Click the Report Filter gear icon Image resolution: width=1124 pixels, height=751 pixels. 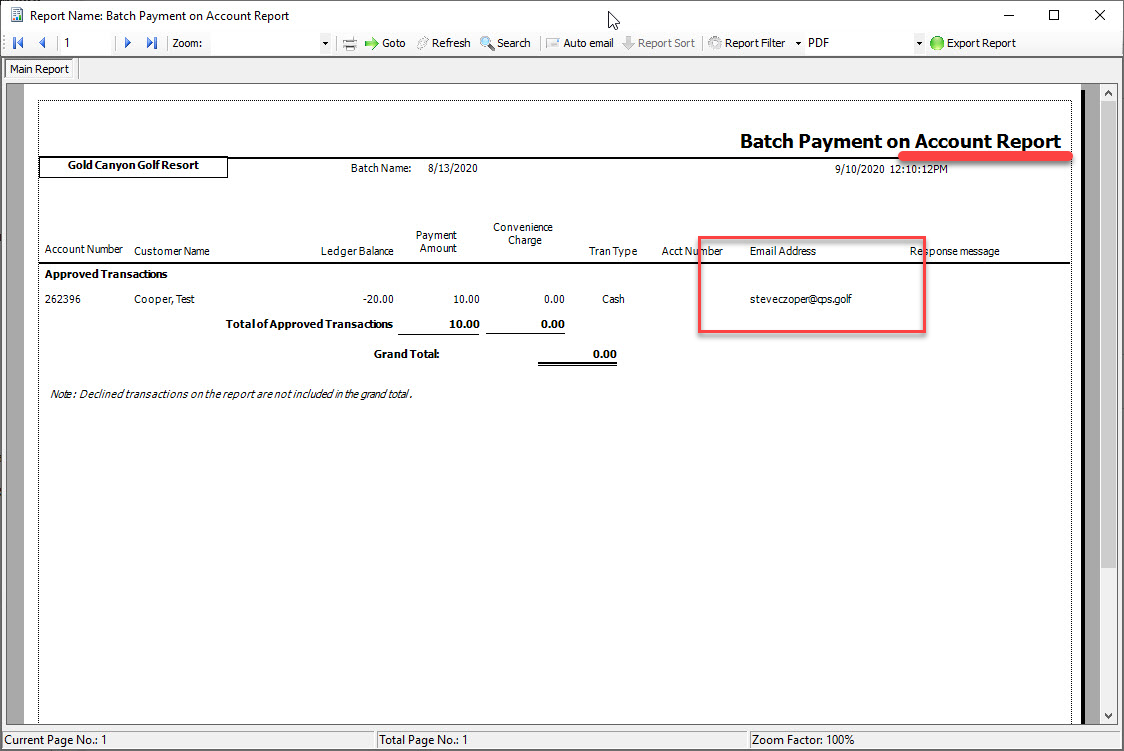716,42
